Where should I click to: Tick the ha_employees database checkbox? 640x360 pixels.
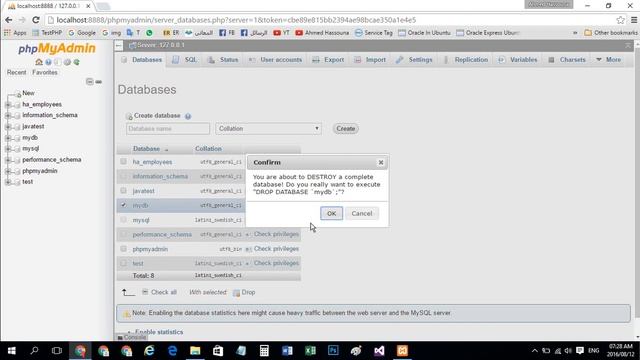pos(123,162)
